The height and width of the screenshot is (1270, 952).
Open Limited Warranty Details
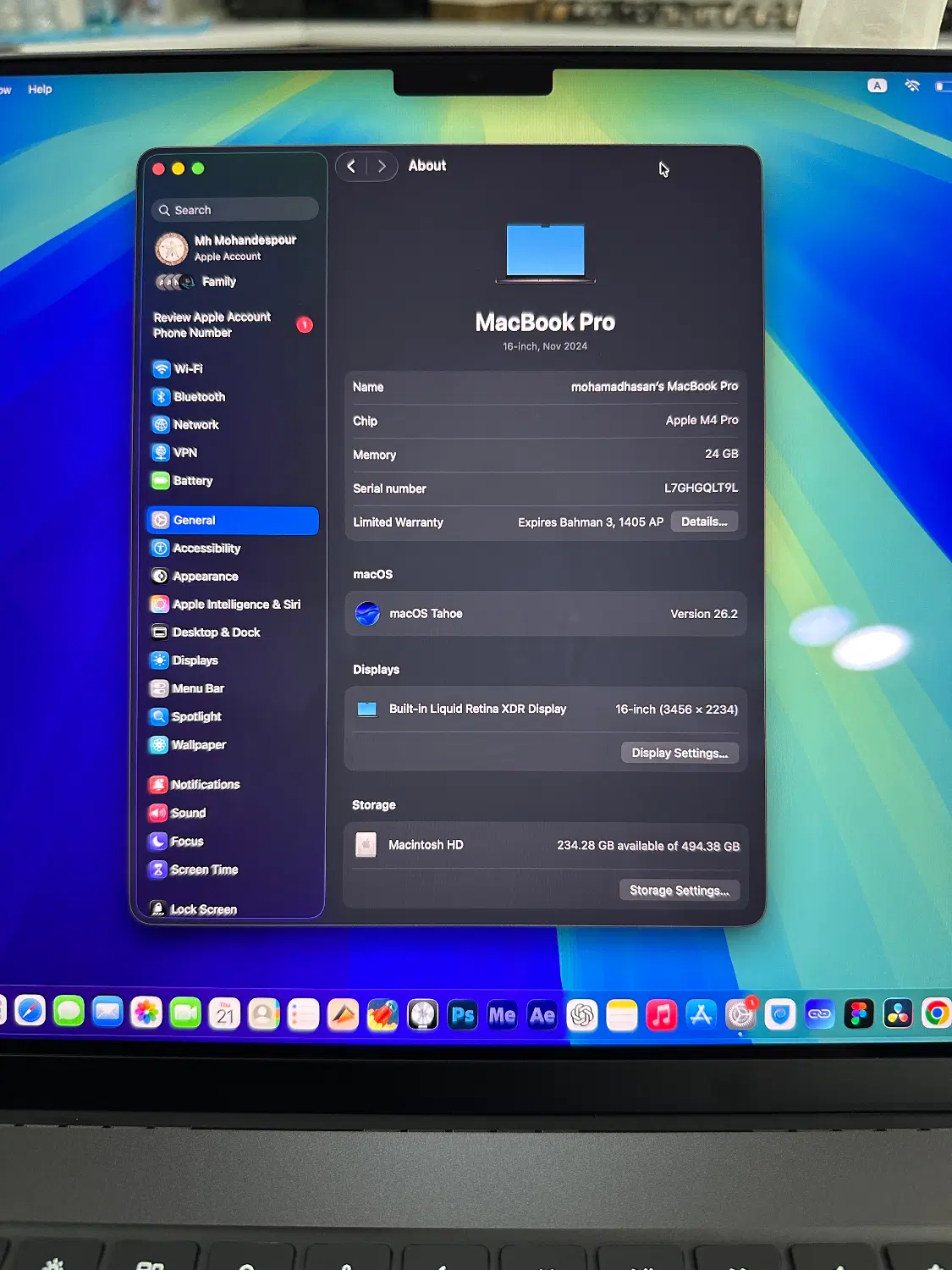click(x=704, y=522)
